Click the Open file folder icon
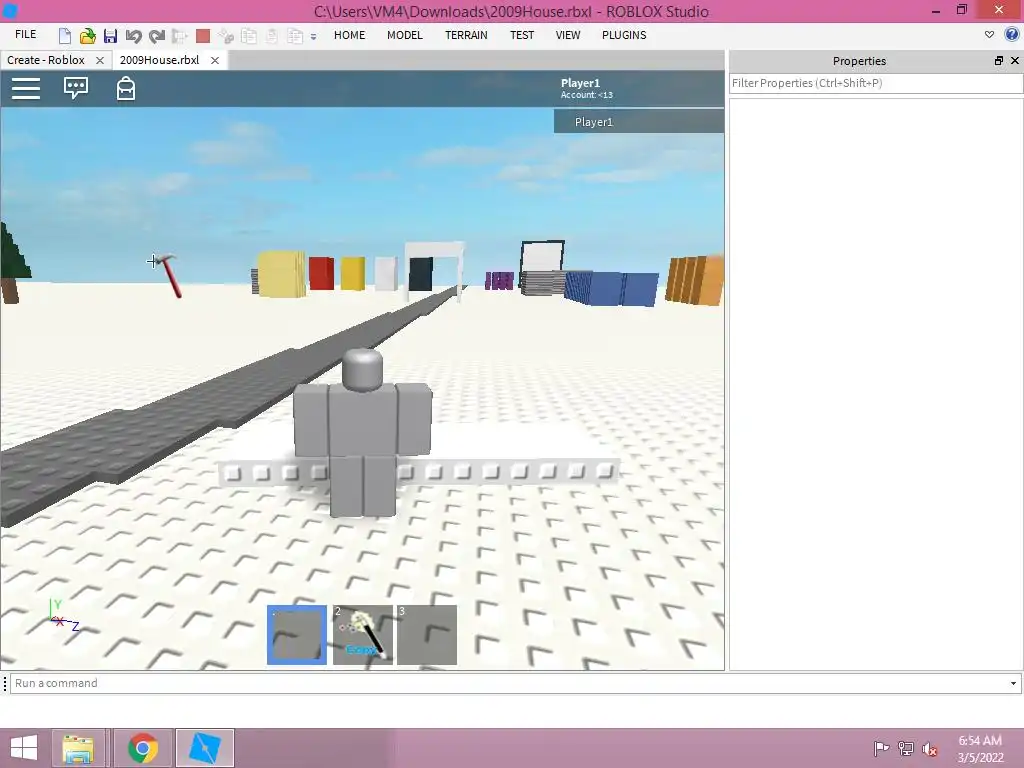Image resolution: width=1024 pixels, height=768 pixels. click(87, 36)
